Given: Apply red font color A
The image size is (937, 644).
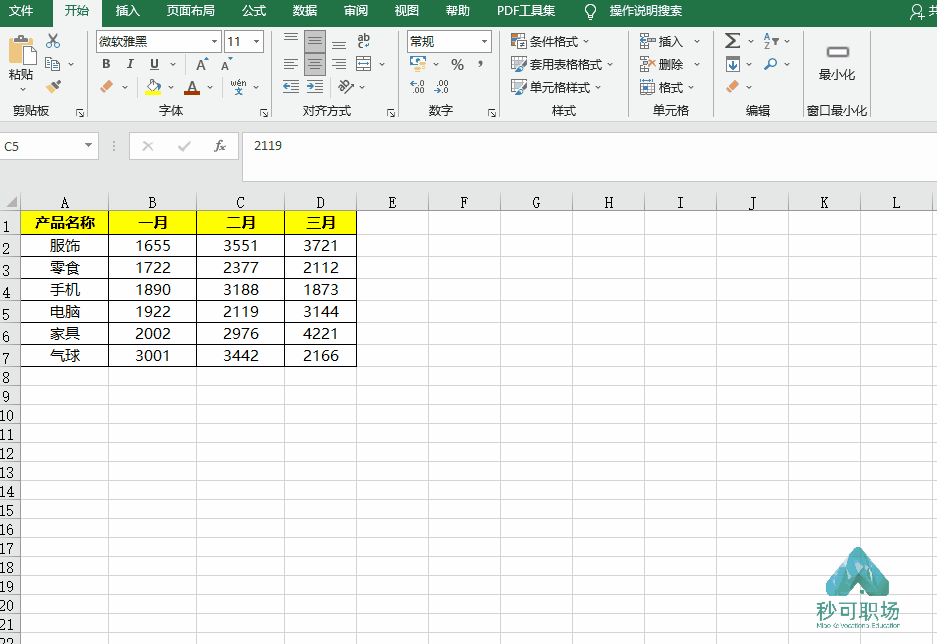Looking at the screenshot, I should click(x=192, y=87).
